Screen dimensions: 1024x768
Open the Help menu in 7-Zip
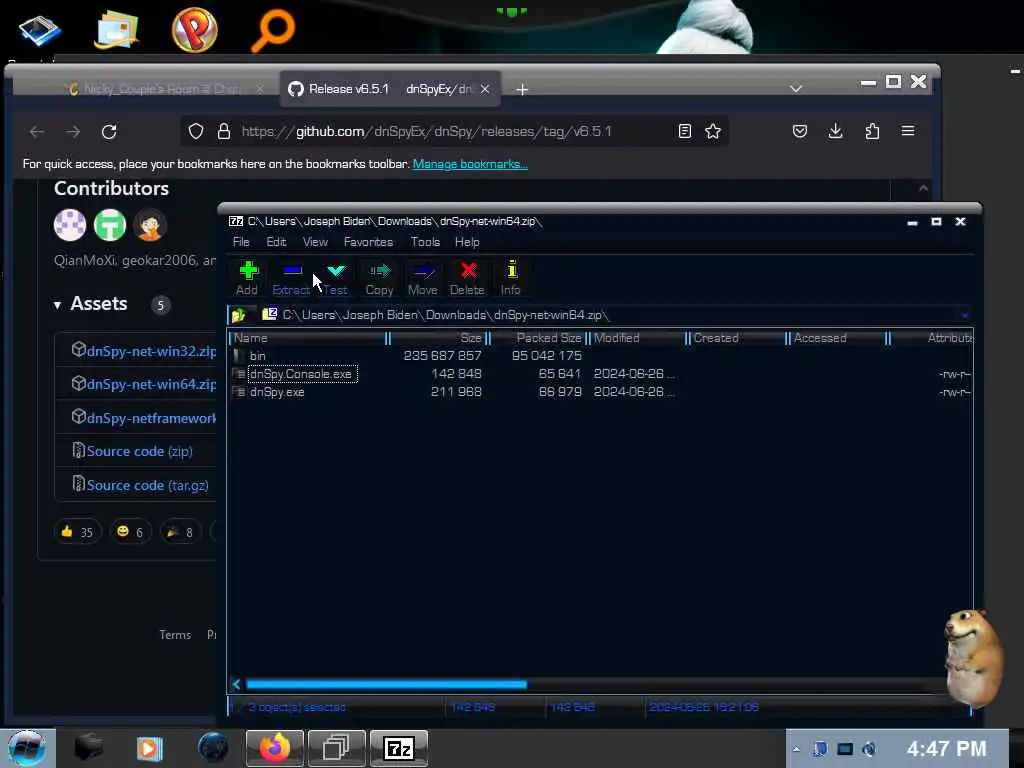pos(467,242)
